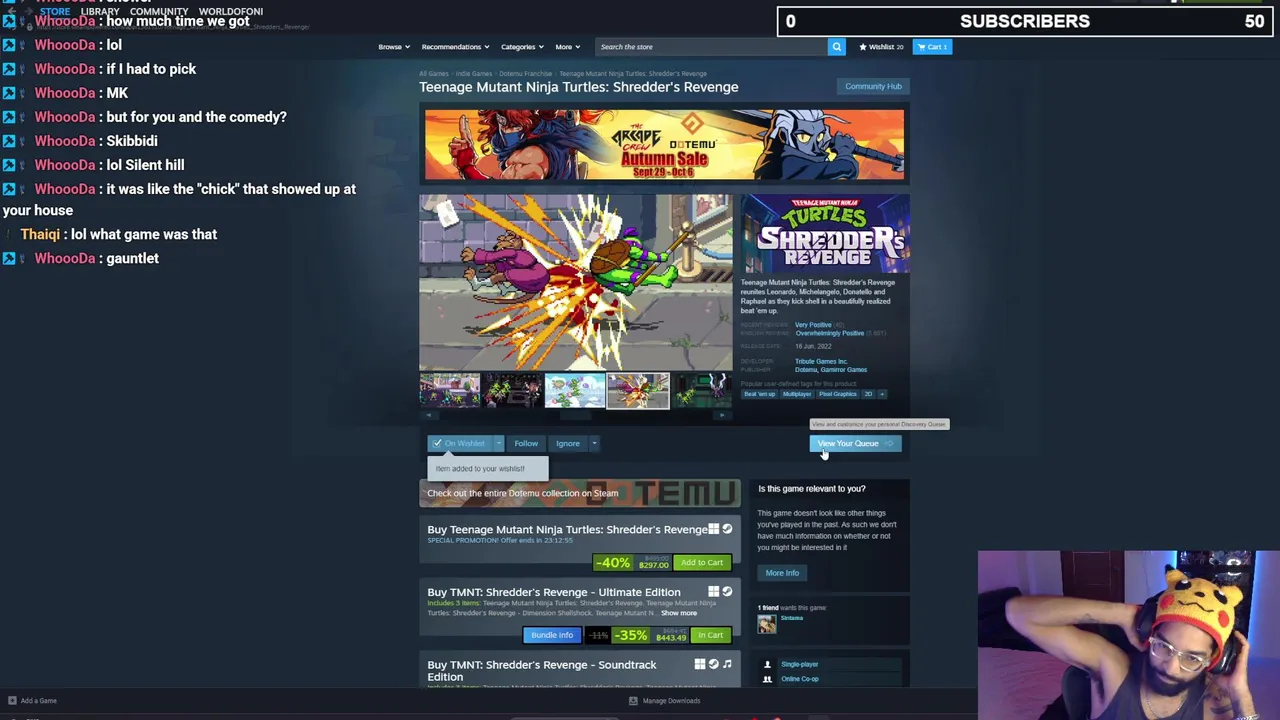Viewport: 1280px width, 720px height.
Task: Click the Windows icon on the Soundtrack Edition row
Action: [699, 664]
